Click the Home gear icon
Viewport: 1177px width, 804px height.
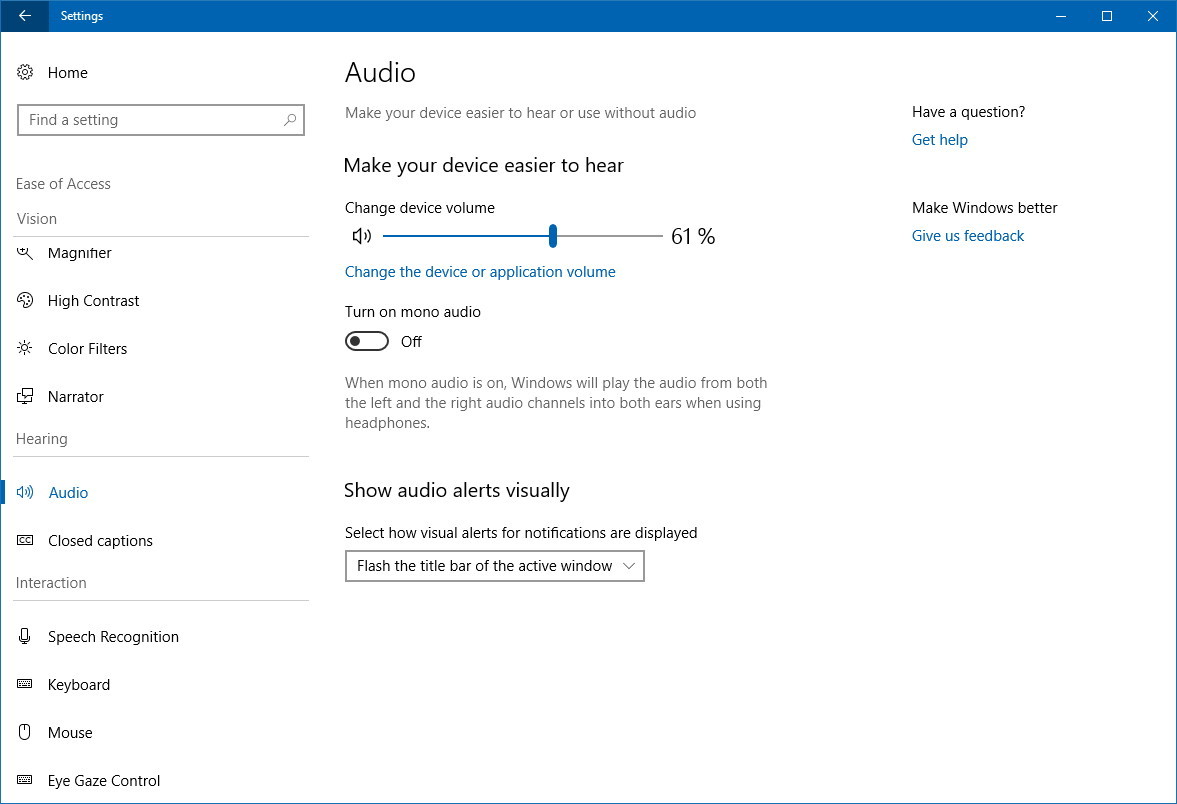(x=25, y=72)
